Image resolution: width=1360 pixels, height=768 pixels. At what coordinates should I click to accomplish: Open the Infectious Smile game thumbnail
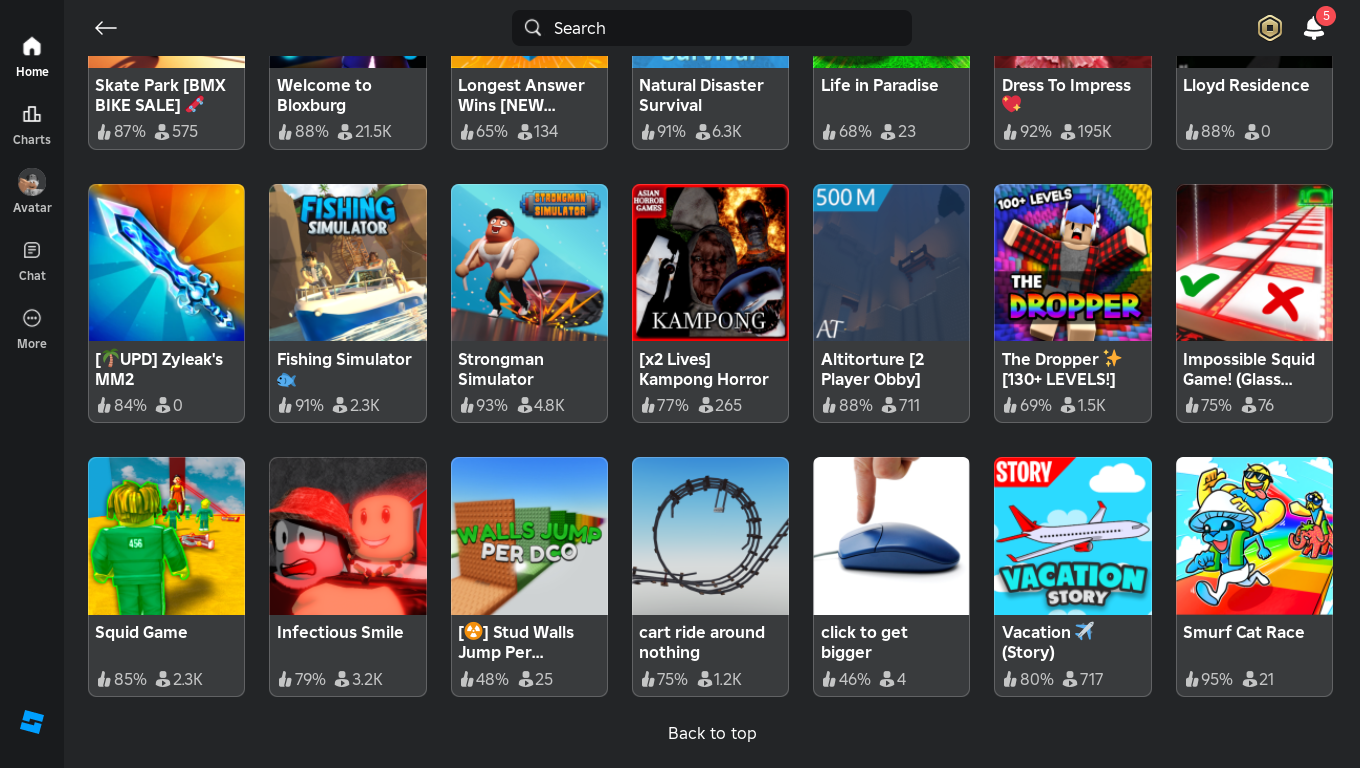click(x=348, y=536)
